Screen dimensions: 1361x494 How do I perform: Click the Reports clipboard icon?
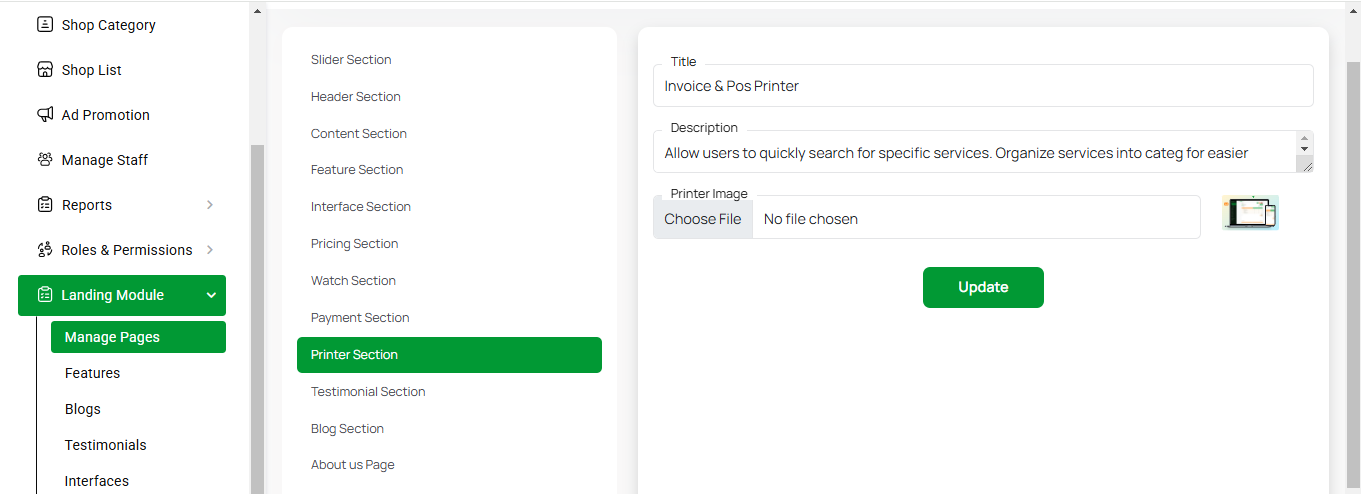(x=45, y=205)
